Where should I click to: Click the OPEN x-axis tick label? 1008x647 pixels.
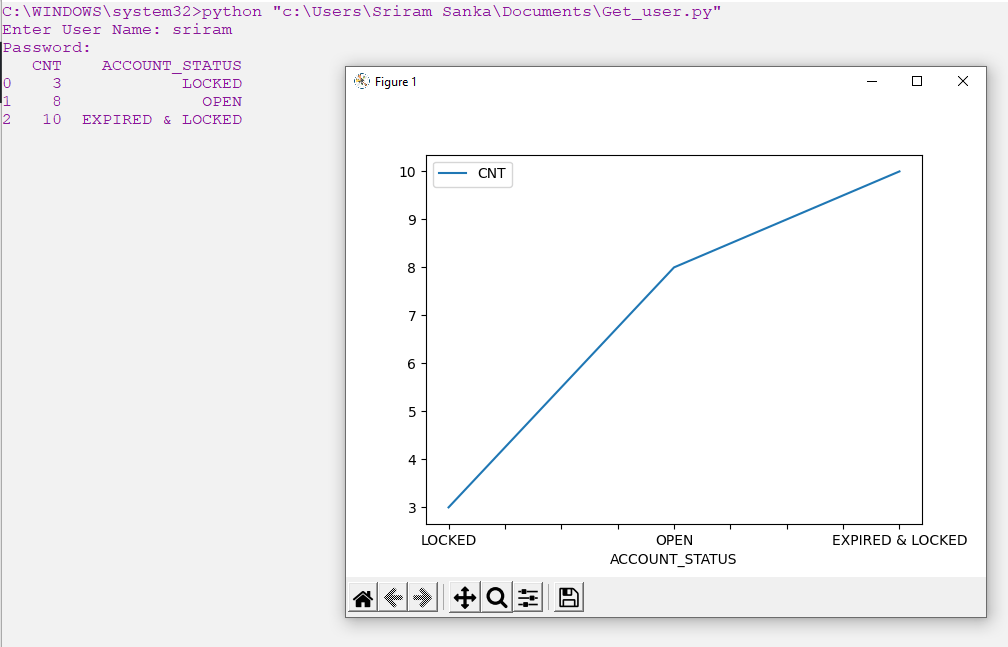[674, 540]
